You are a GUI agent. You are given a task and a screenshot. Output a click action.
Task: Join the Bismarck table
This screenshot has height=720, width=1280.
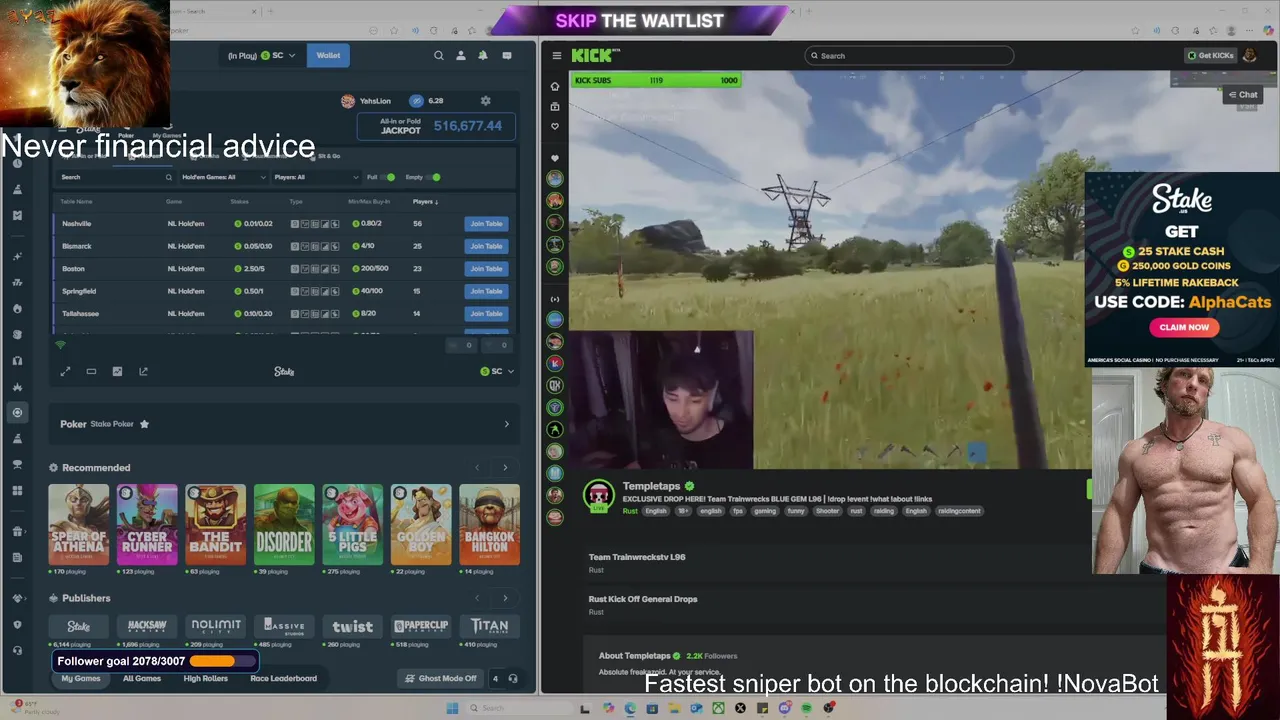486,246
